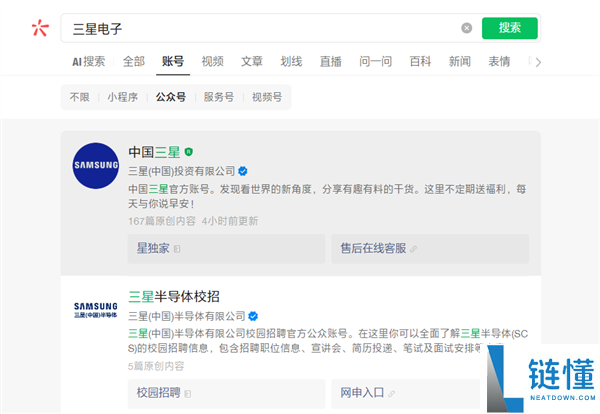Switch to the 划线 tab
The height and width of the screenshot is (414, 600).
[x=291, y=61]
